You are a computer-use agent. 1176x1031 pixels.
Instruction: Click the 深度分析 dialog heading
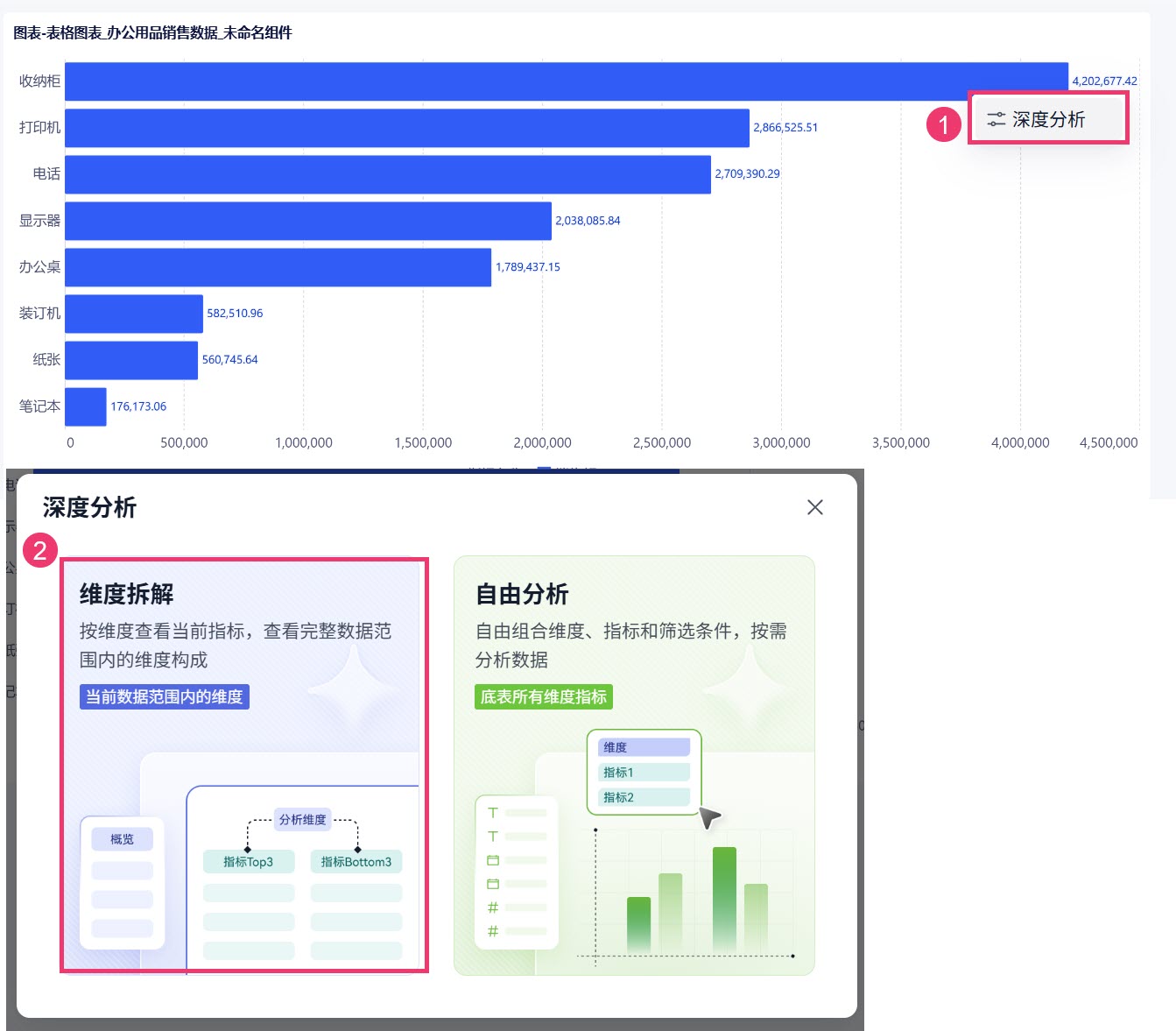point(89,507)
